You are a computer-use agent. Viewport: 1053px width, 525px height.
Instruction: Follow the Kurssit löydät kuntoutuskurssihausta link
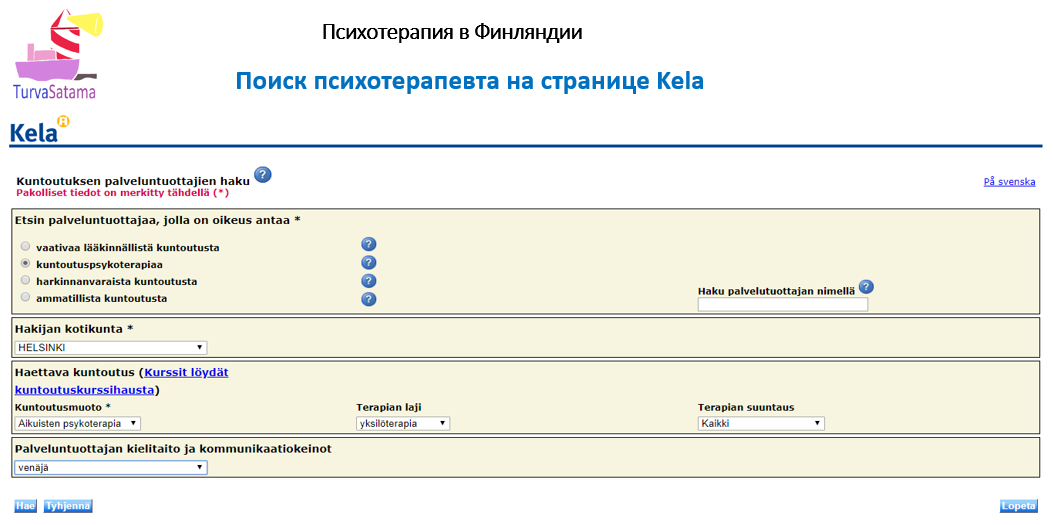coord(122,381)
